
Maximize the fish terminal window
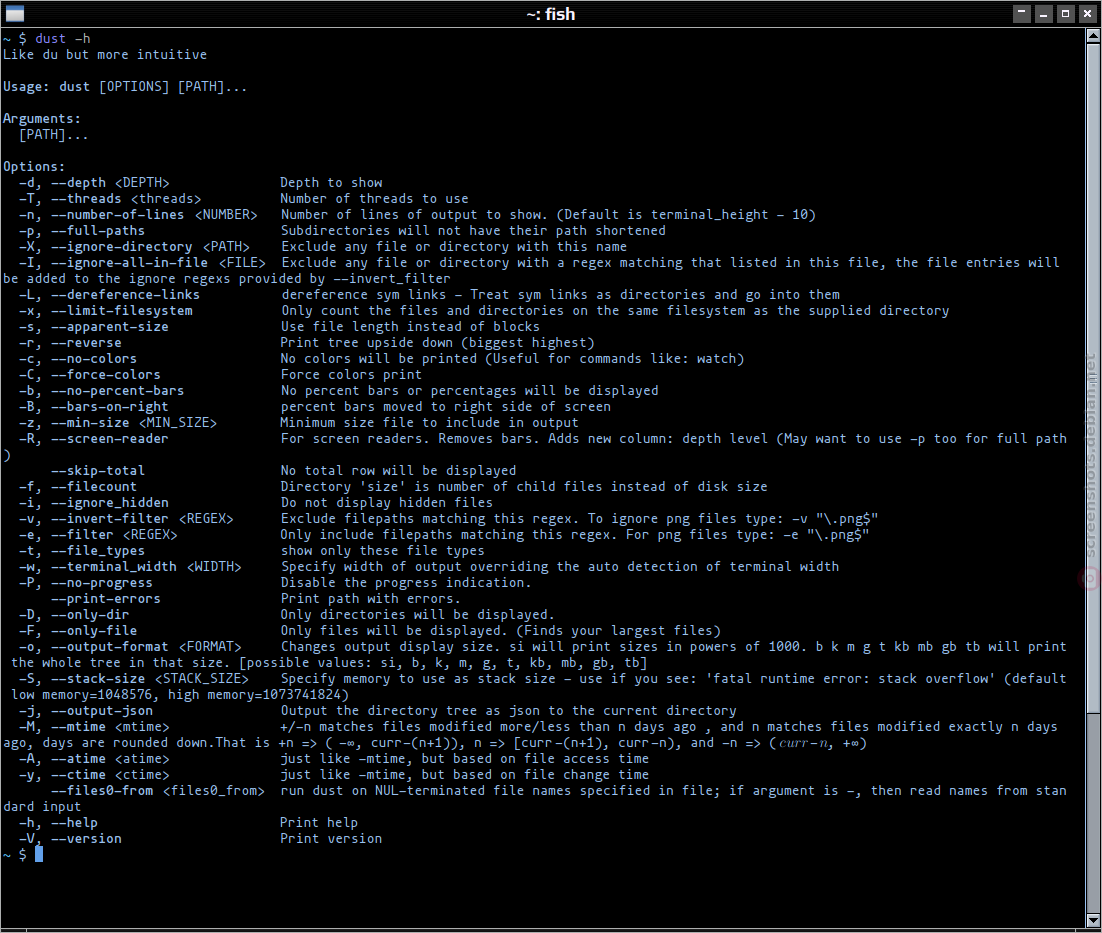(x=1065, y=13)
